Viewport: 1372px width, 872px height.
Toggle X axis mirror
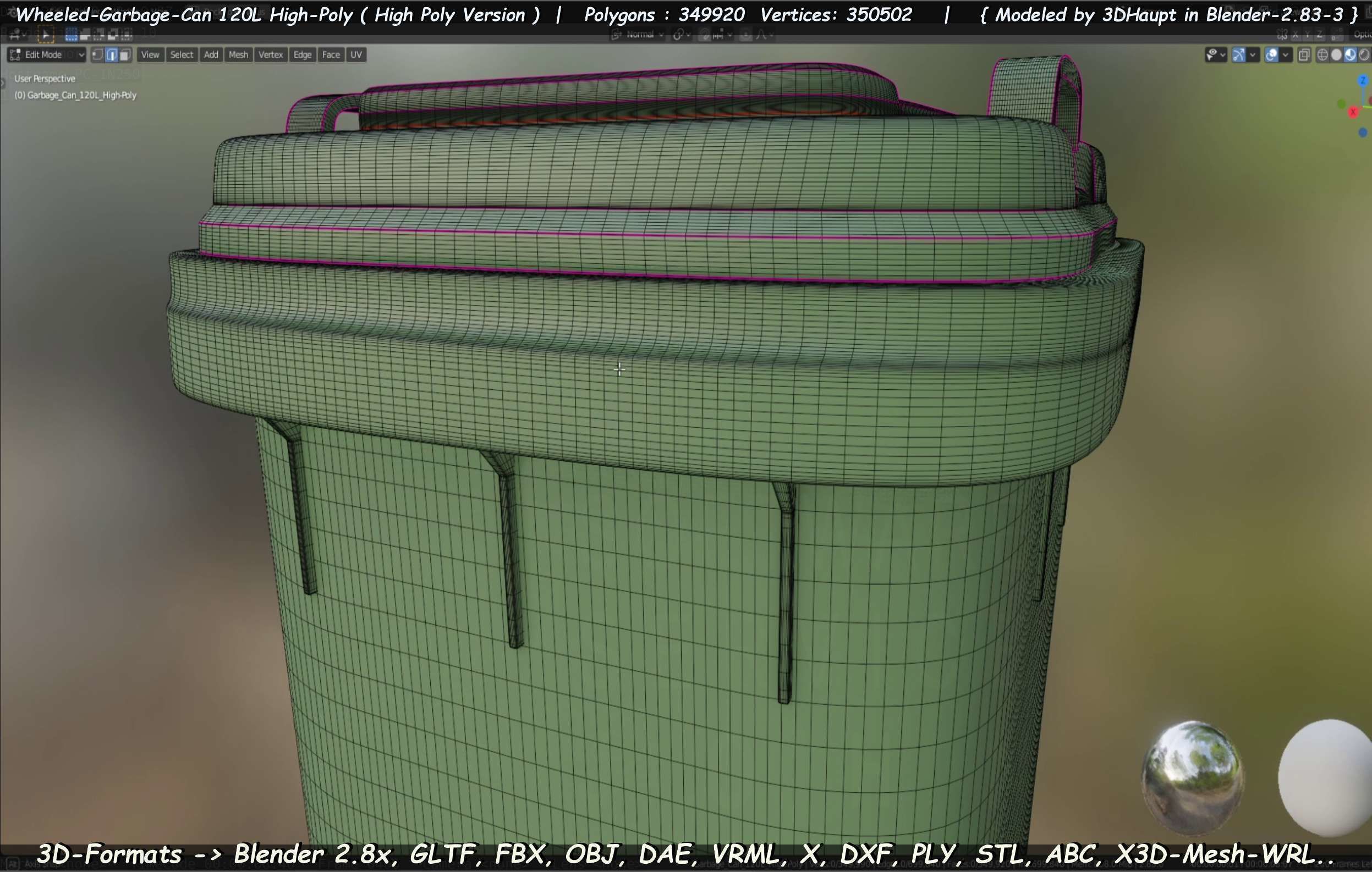pyautogui.click(x=1295, y=35)
